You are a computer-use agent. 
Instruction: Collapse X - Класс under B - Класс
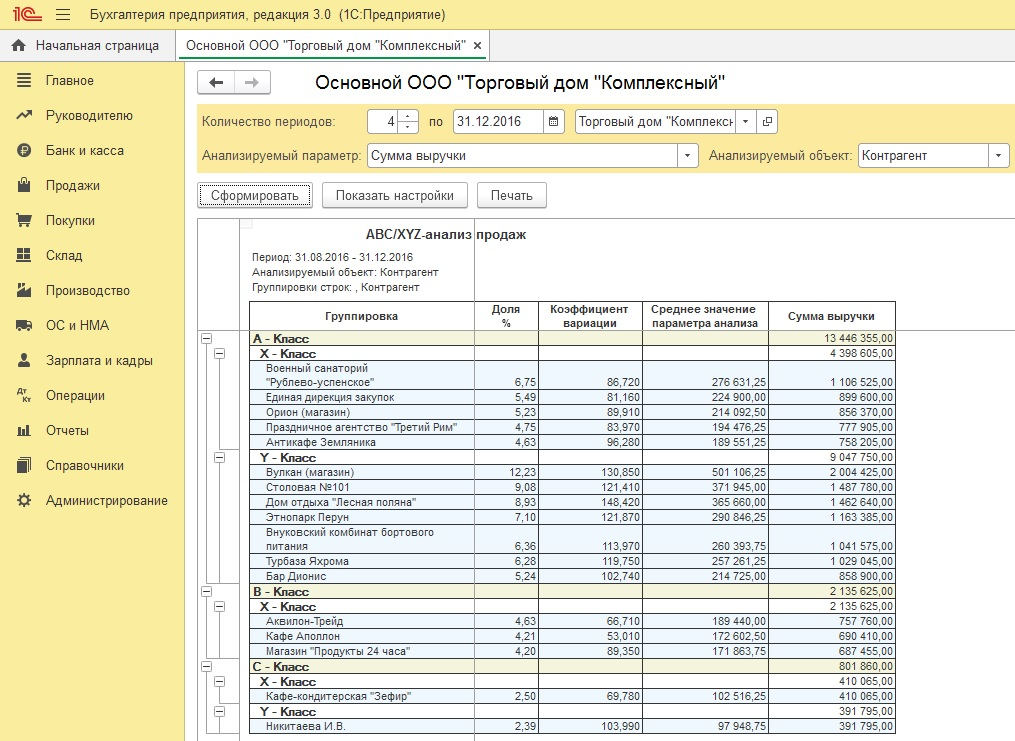click(x=219, y=606)
